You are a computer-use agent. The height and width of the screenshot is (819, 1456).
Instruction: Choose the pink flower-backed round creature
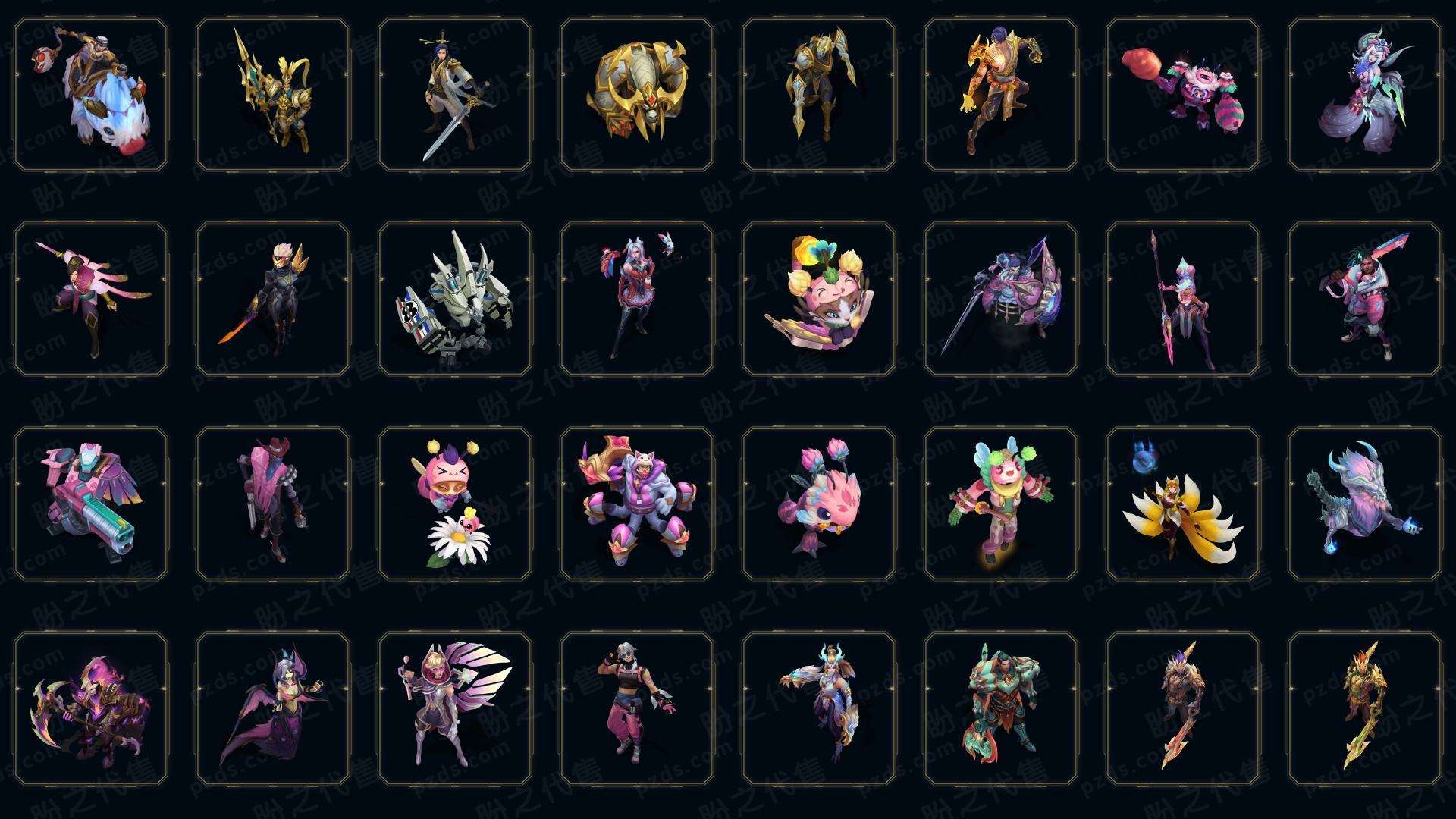pos(819,504)
